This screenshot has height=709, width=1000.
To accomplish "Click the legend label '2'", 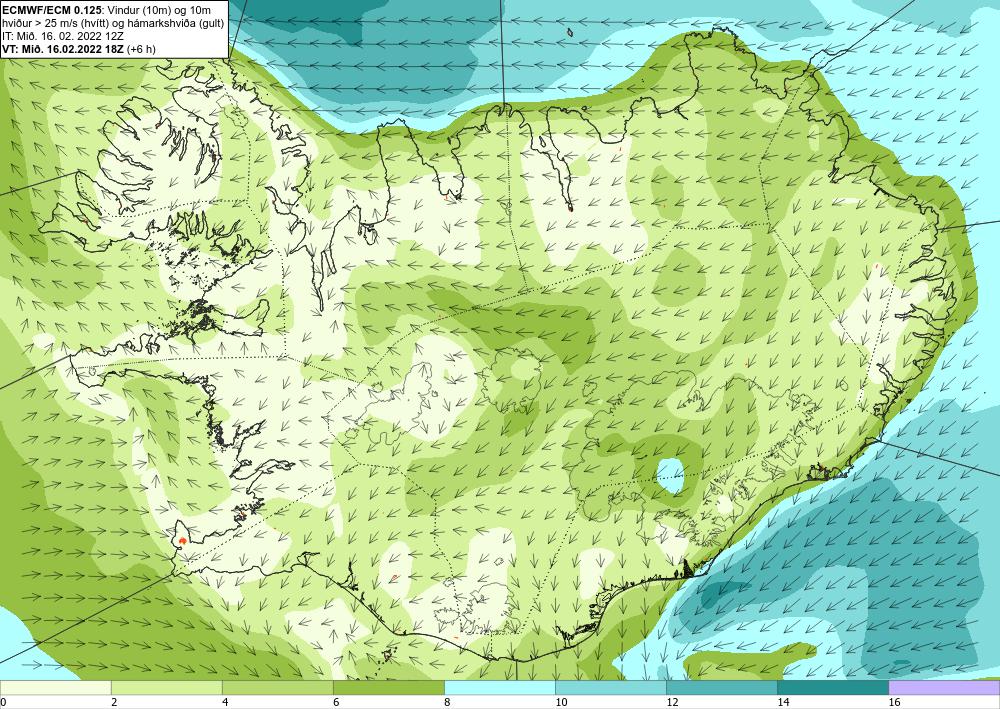I will click(114, 703).
